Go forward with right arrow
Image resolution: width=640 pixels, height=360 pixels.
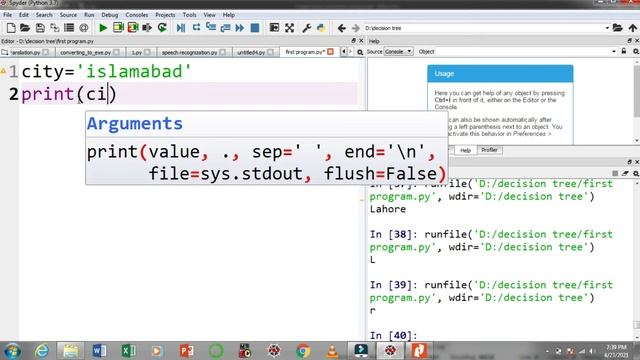tap(356, 28)
